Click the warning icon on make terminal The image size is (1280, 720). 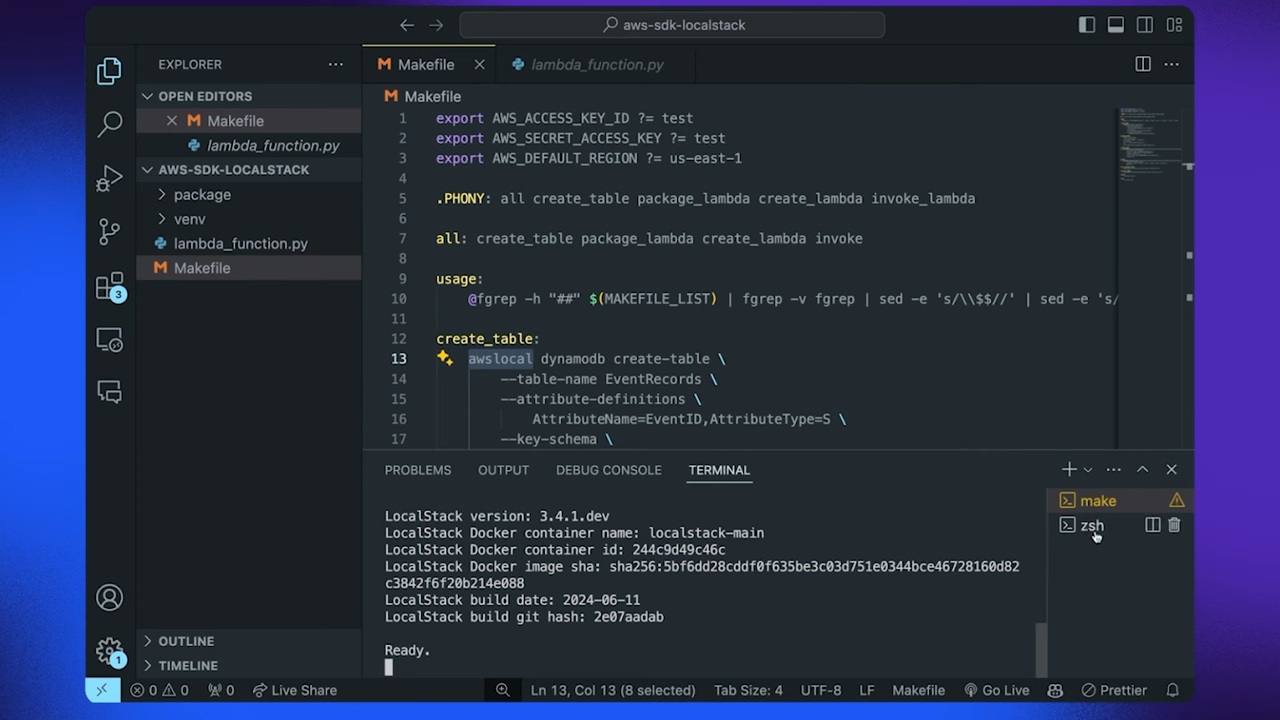(1177, 500)
